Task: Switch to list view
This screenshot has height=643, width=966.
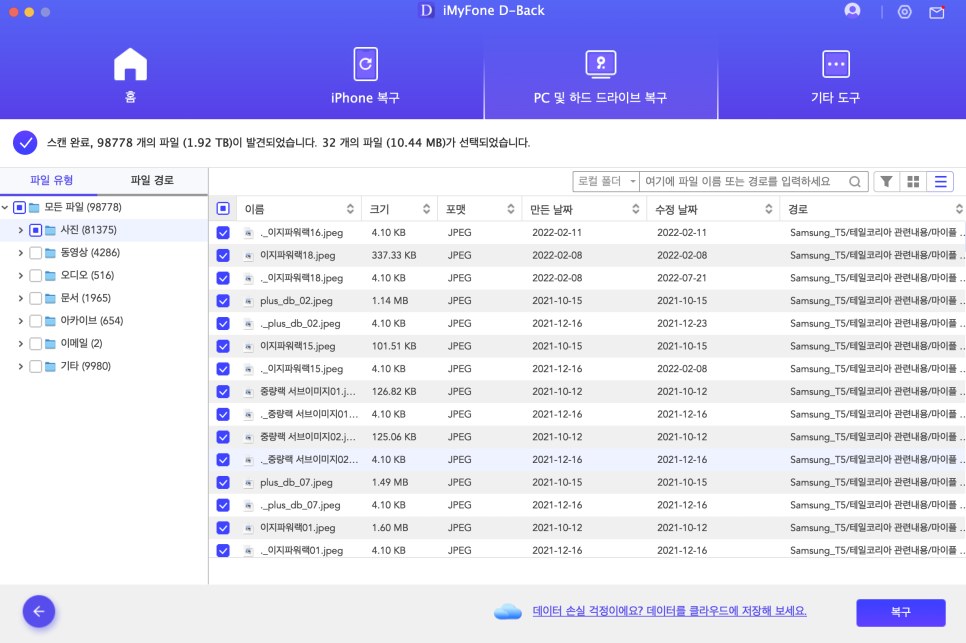Action: pos(940,182)
